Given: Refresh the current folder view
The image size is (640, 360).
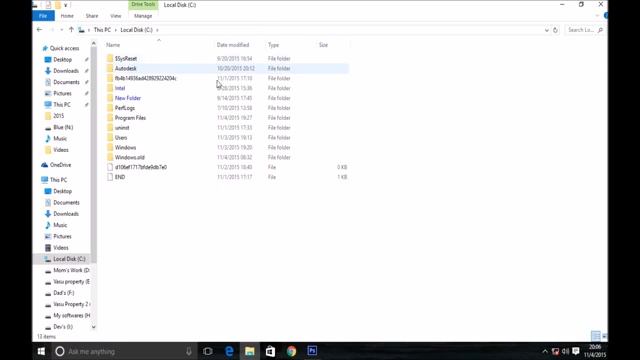Looking at the screenshot, I should coord(555,30).
